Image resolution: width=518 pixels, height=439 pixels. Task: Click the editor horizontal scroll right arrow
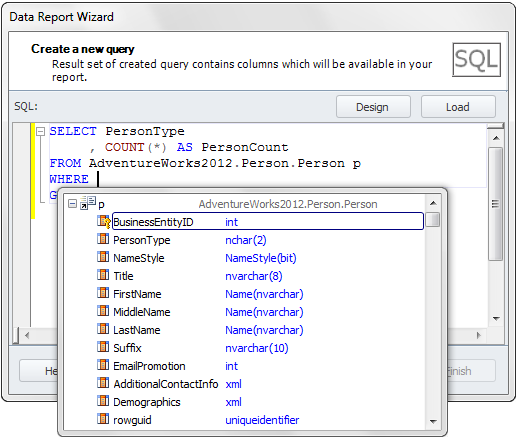479,335
